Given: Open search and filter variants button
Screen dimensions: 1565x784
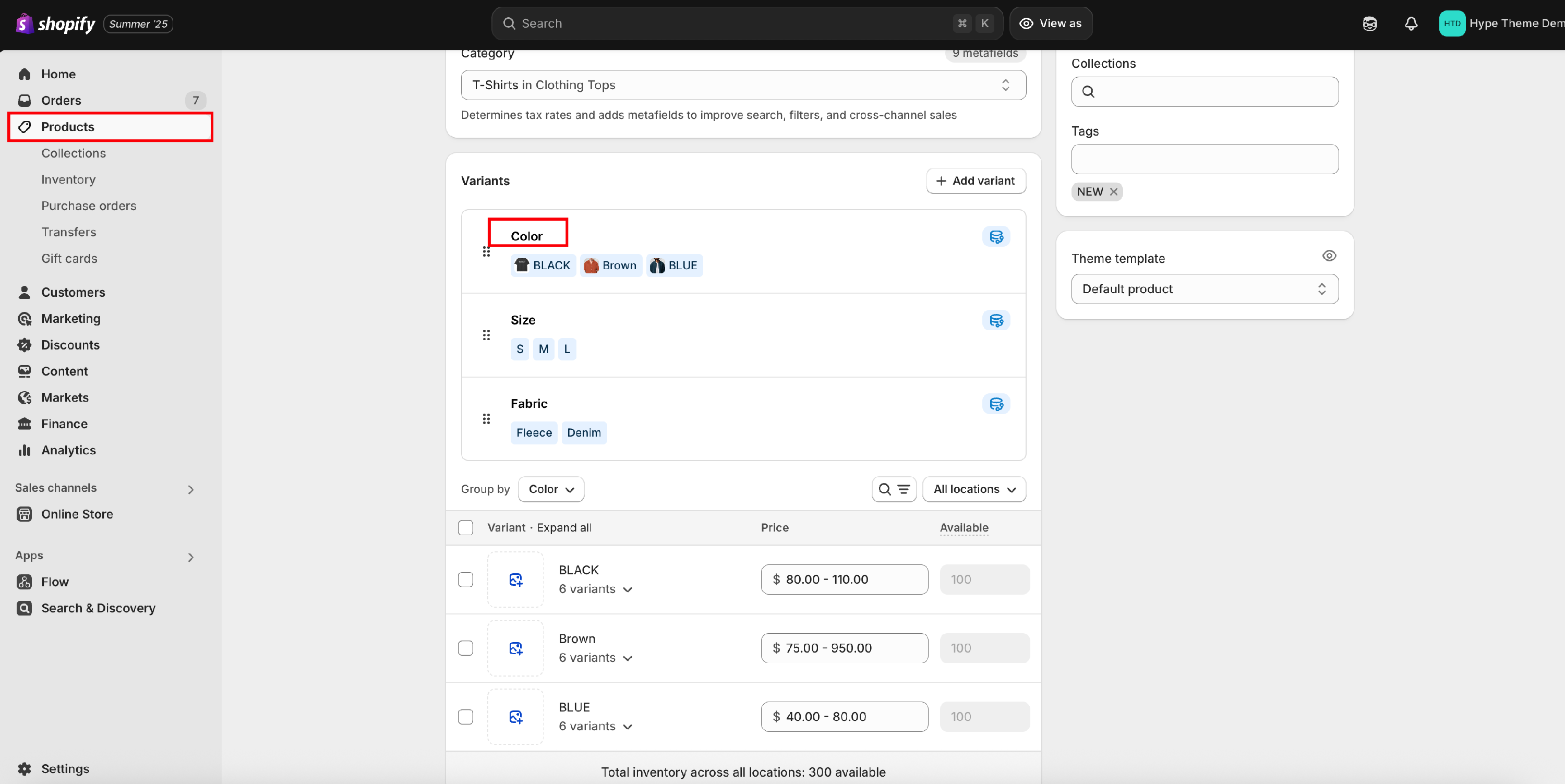Looking at the screenshot, I should 894,489.
